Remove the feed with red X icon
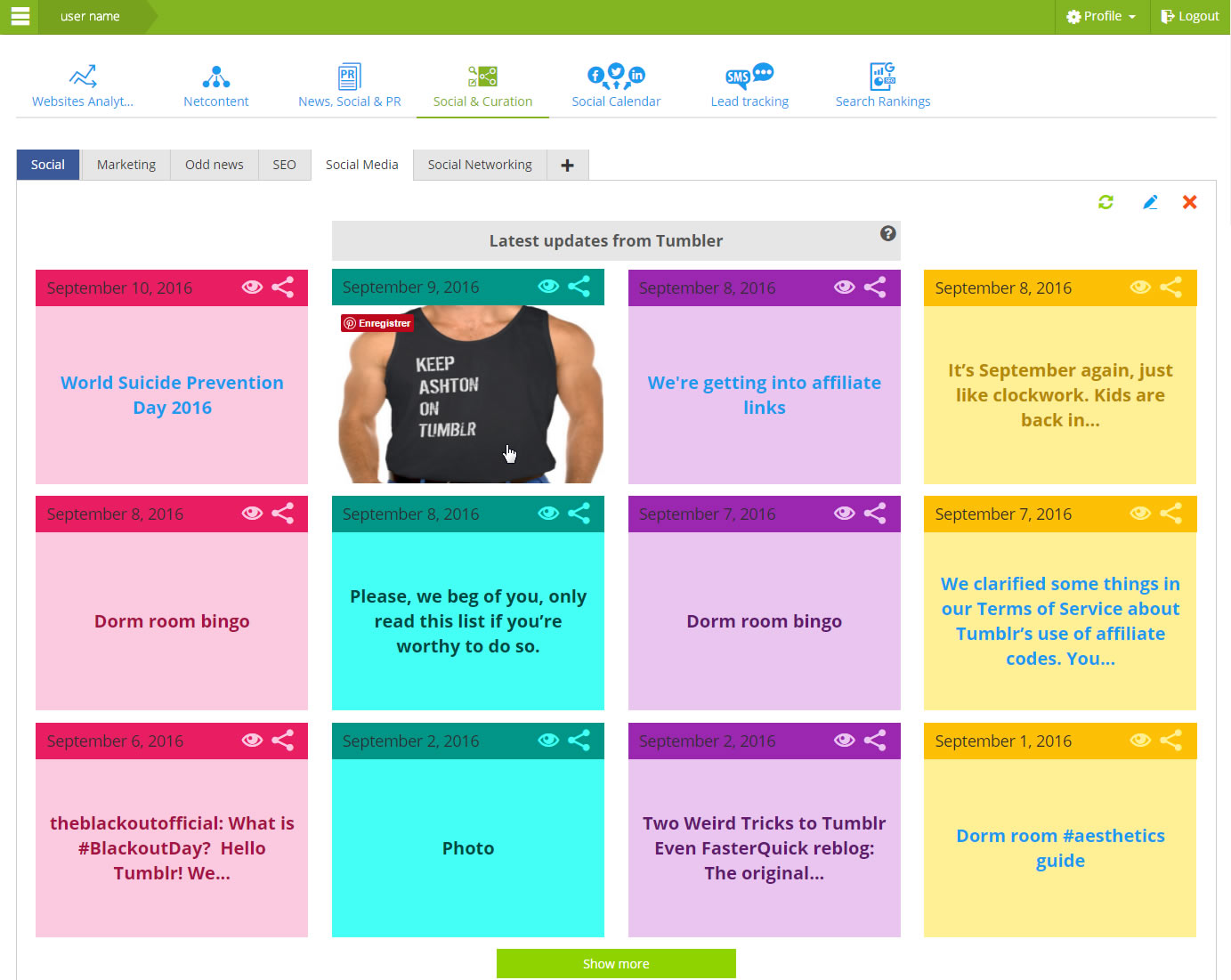 click(x=1189, y=202)
